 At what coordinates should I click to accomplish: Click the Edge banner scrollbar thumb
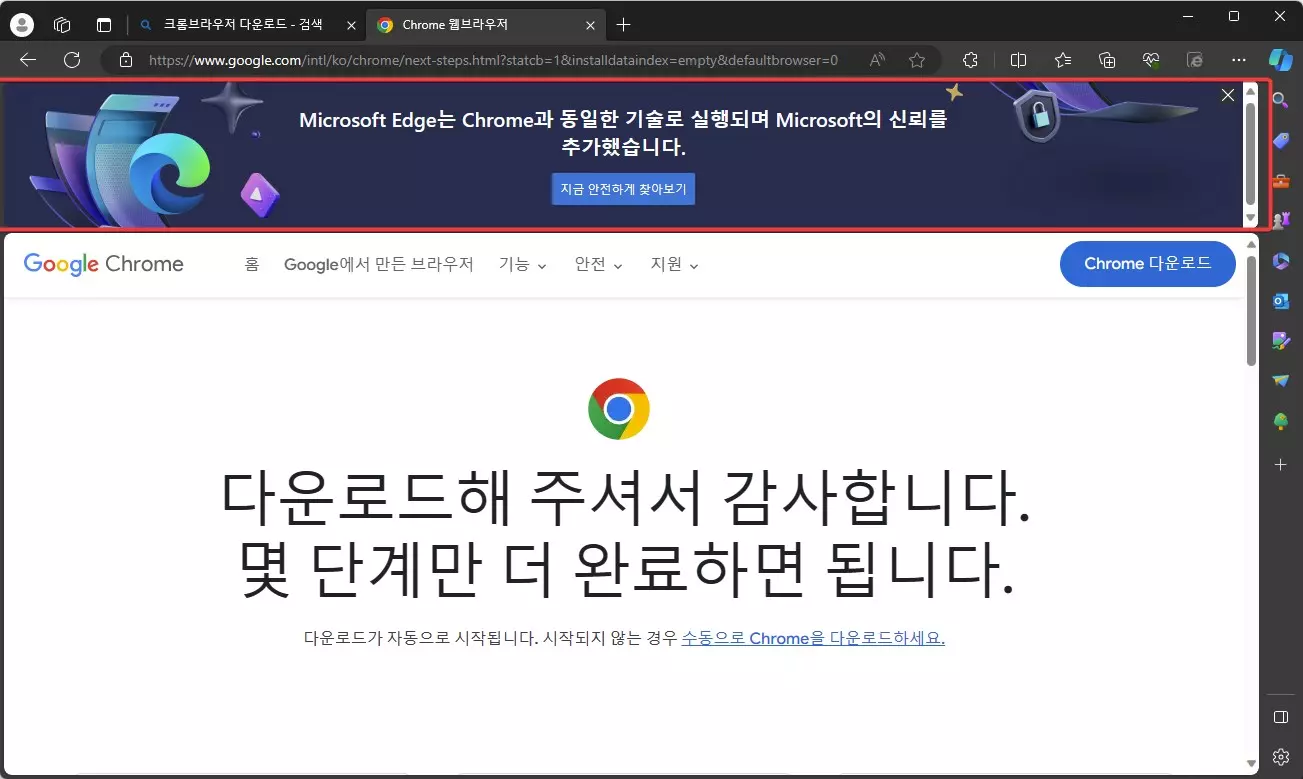coord(1250,153)
